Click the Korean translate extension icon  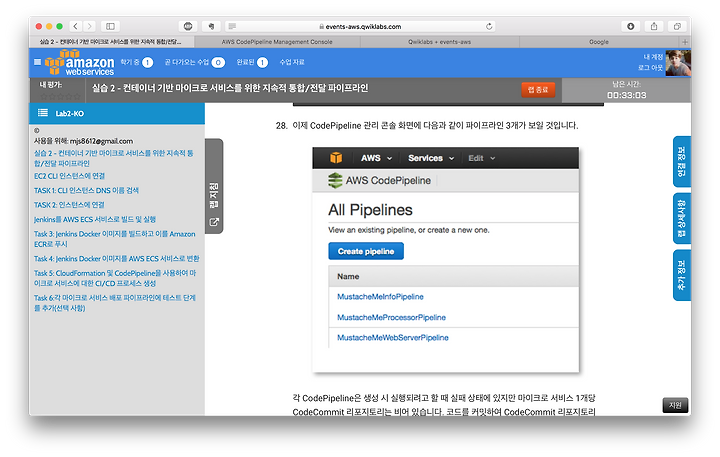click(x=212, y=26)
